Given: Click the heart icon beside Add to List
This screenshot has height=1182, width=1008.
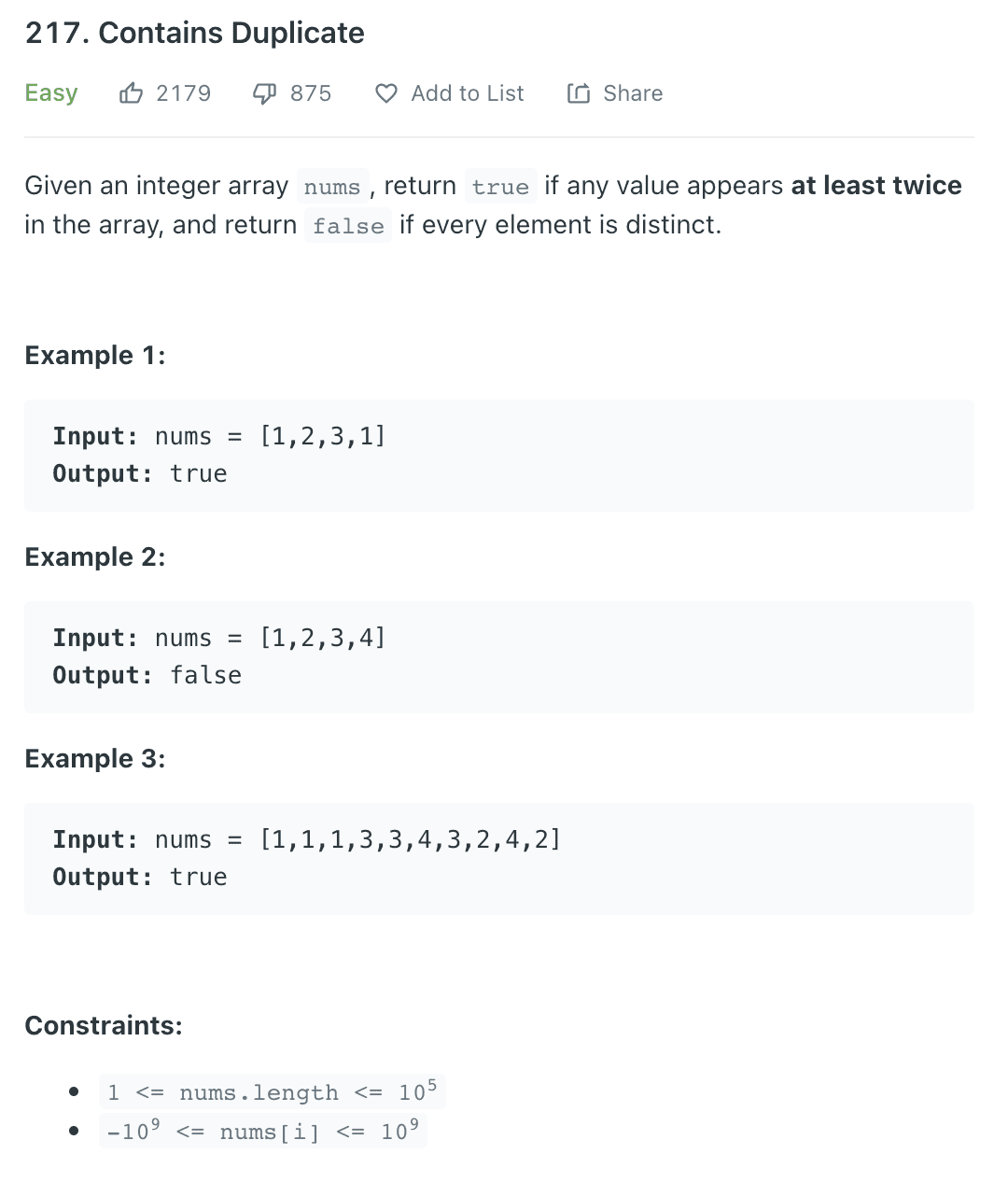Looking at the screenshot, I should click(x=386, y=93).
